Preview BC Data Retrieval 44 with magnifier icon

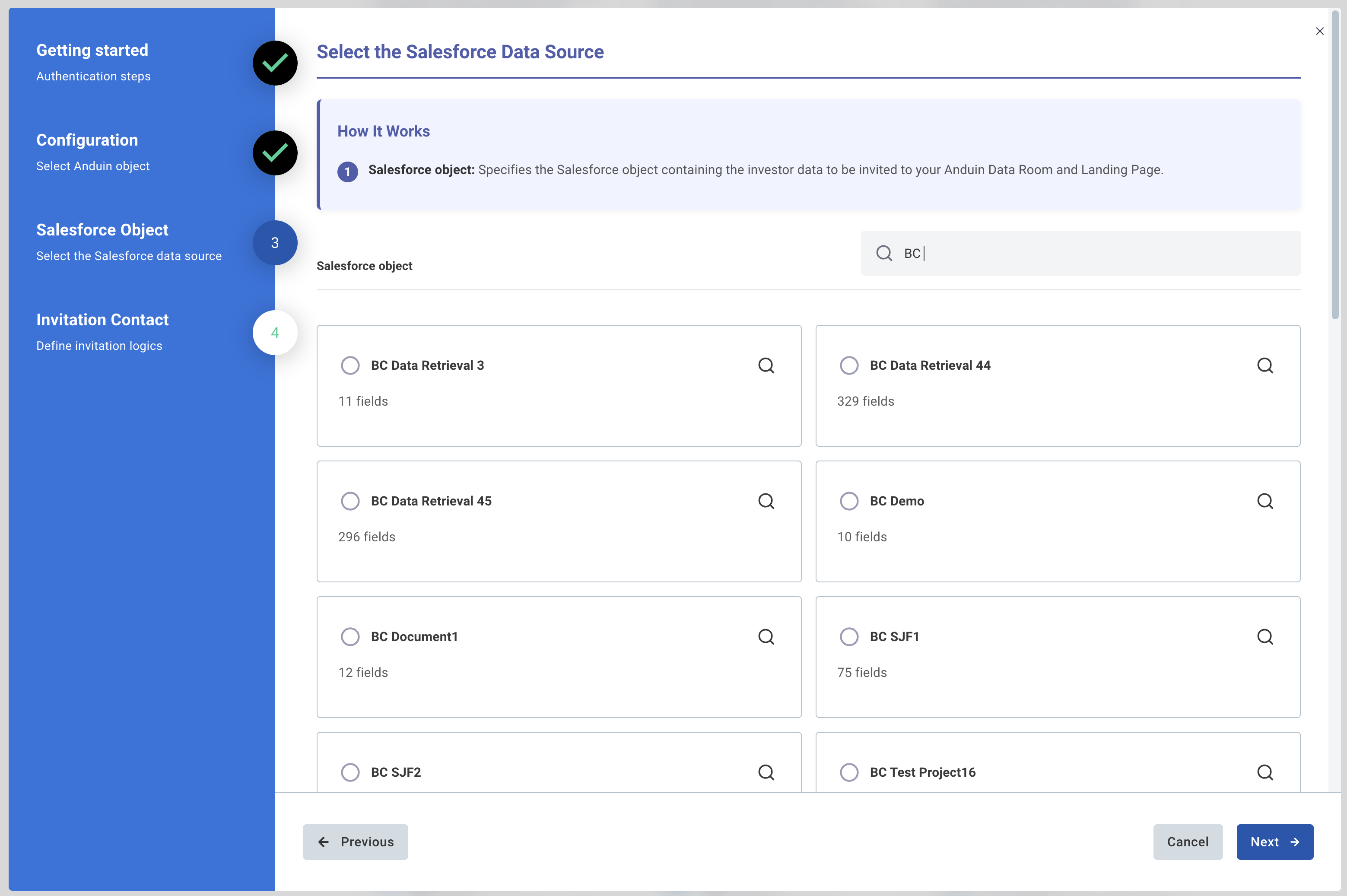[1265, 365]
